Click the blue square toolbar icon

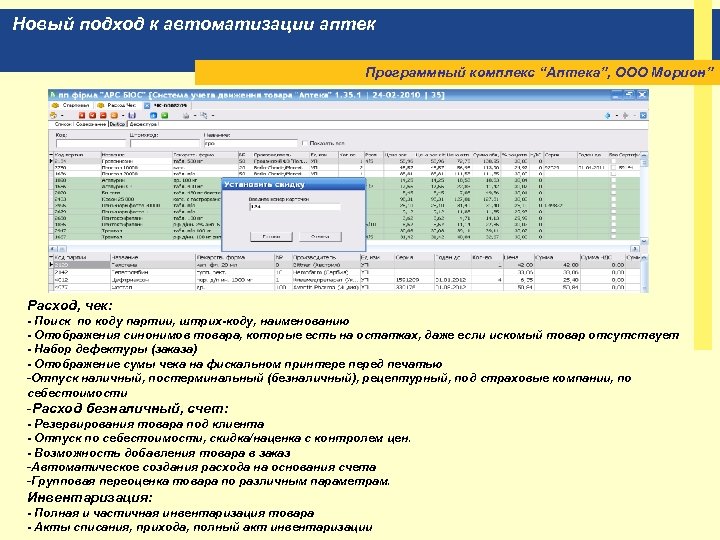coord(154,115)
